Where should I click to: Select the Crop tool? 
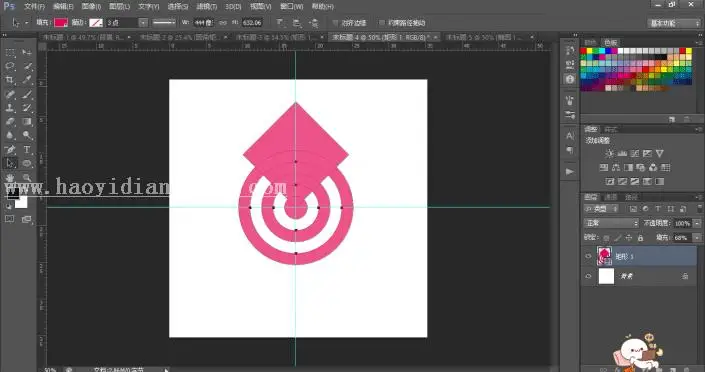coord(10,80)
